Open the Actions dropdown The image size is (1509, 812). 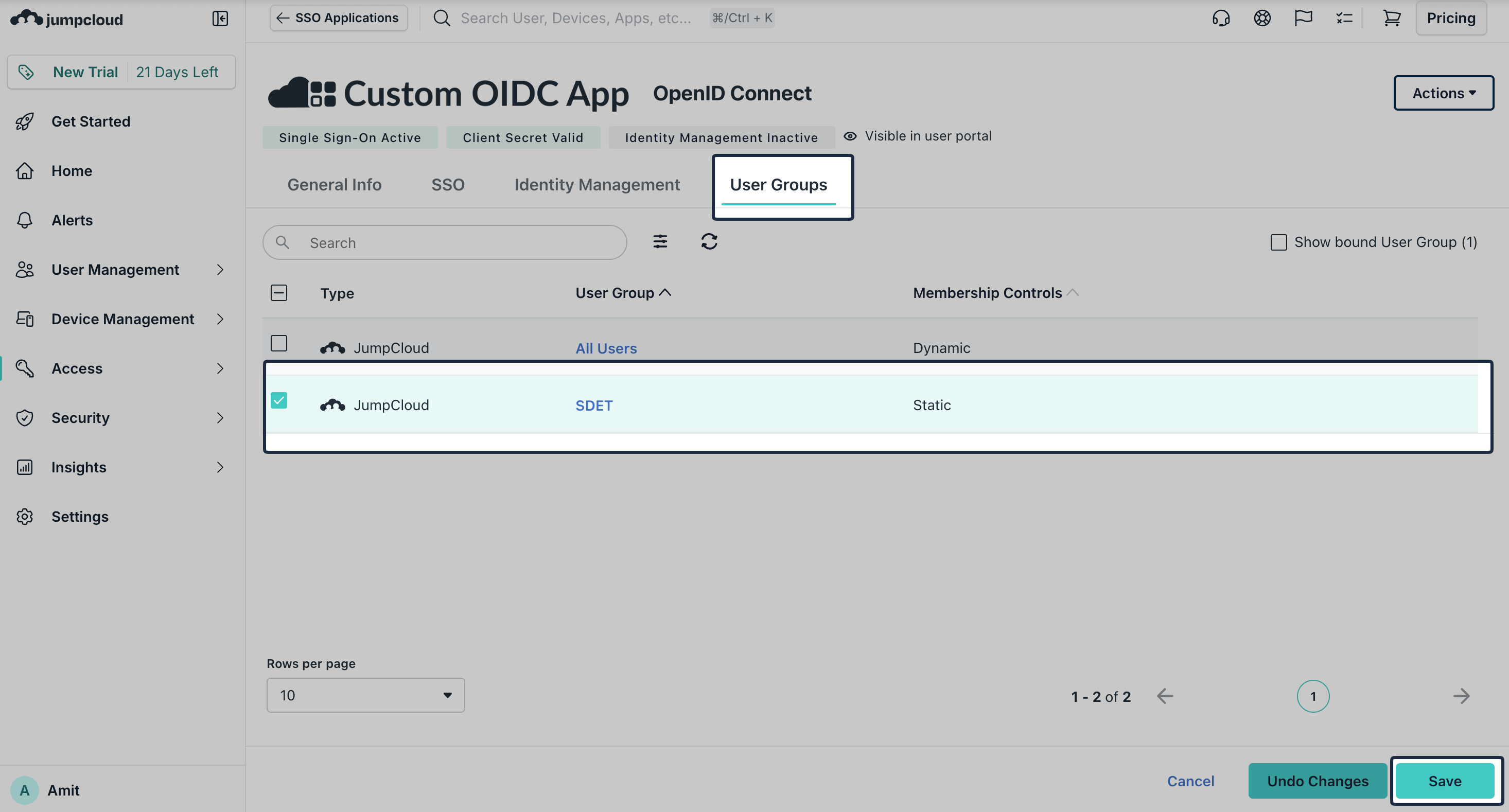click(1444, 93)
